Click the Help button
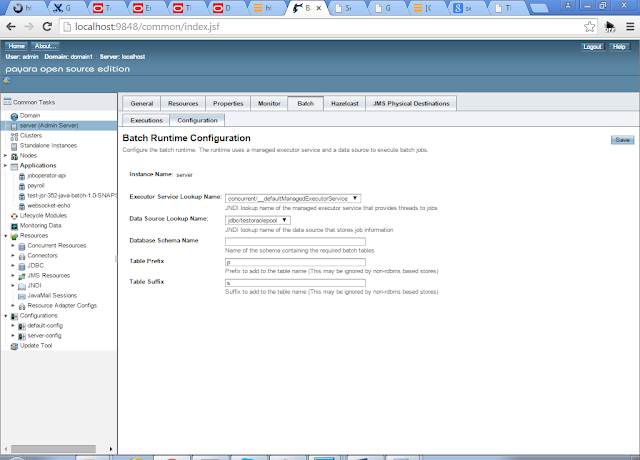640x460 pixels. coord(619,47)
